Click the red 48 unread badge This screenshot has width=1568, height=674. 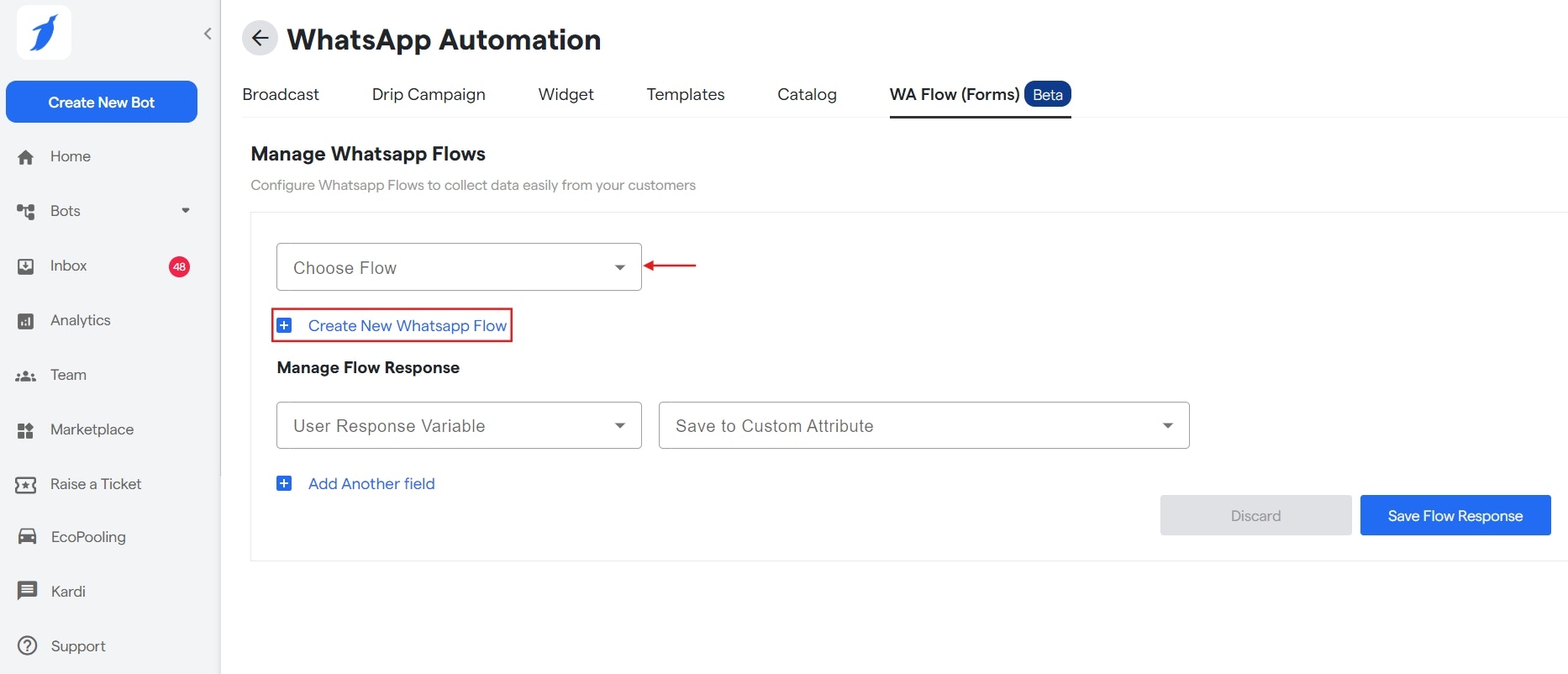point(179,266)
